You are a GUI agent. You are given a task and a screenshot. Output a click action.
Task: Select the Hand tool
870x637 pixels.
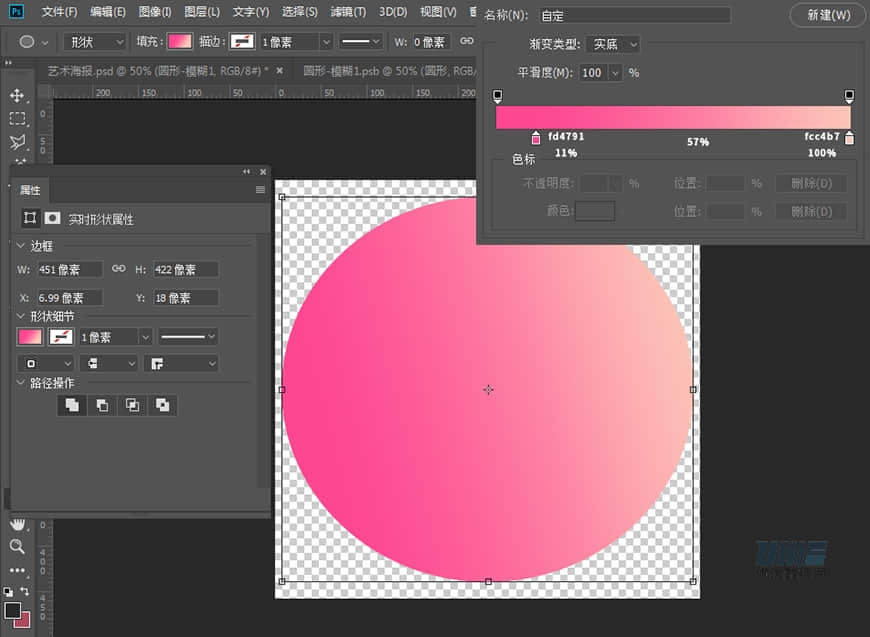pyautogui.click(x=17, y=523)
